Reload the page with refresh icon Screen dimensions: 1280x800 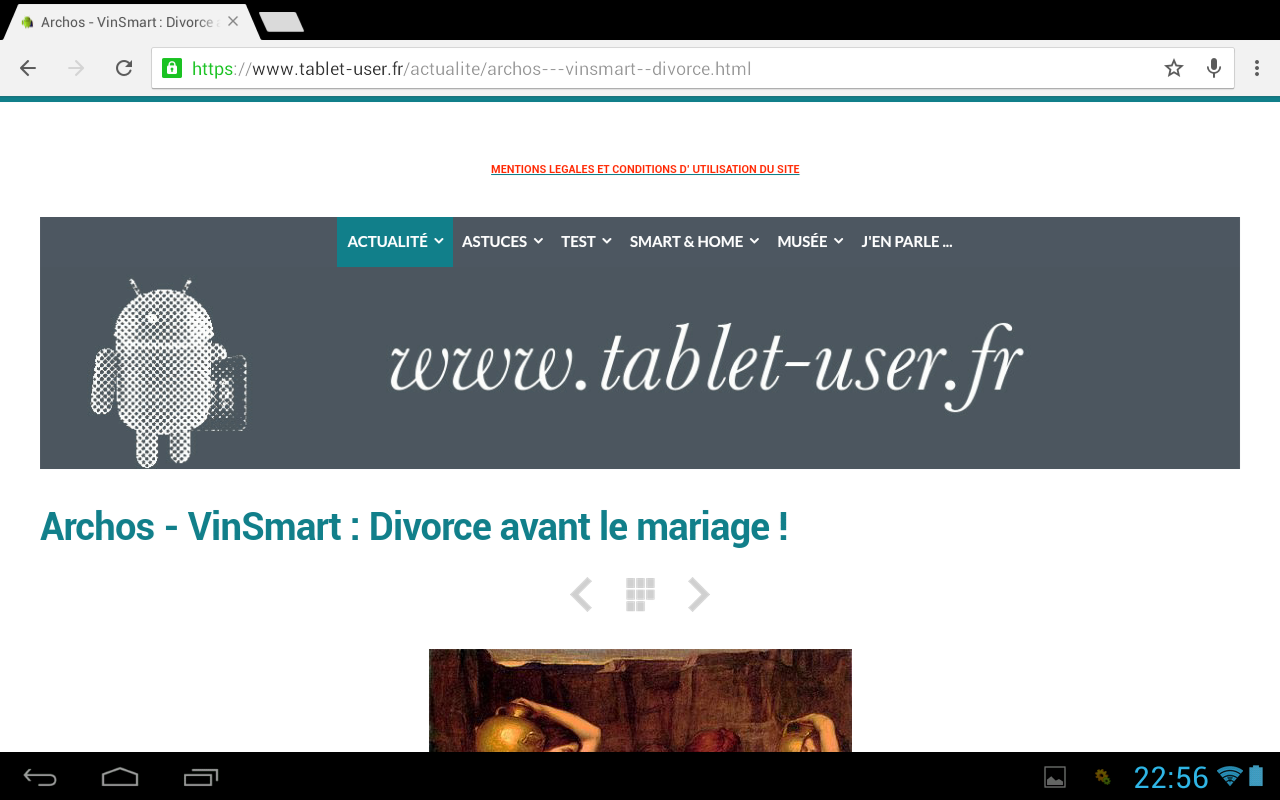[x=124, y=68]
